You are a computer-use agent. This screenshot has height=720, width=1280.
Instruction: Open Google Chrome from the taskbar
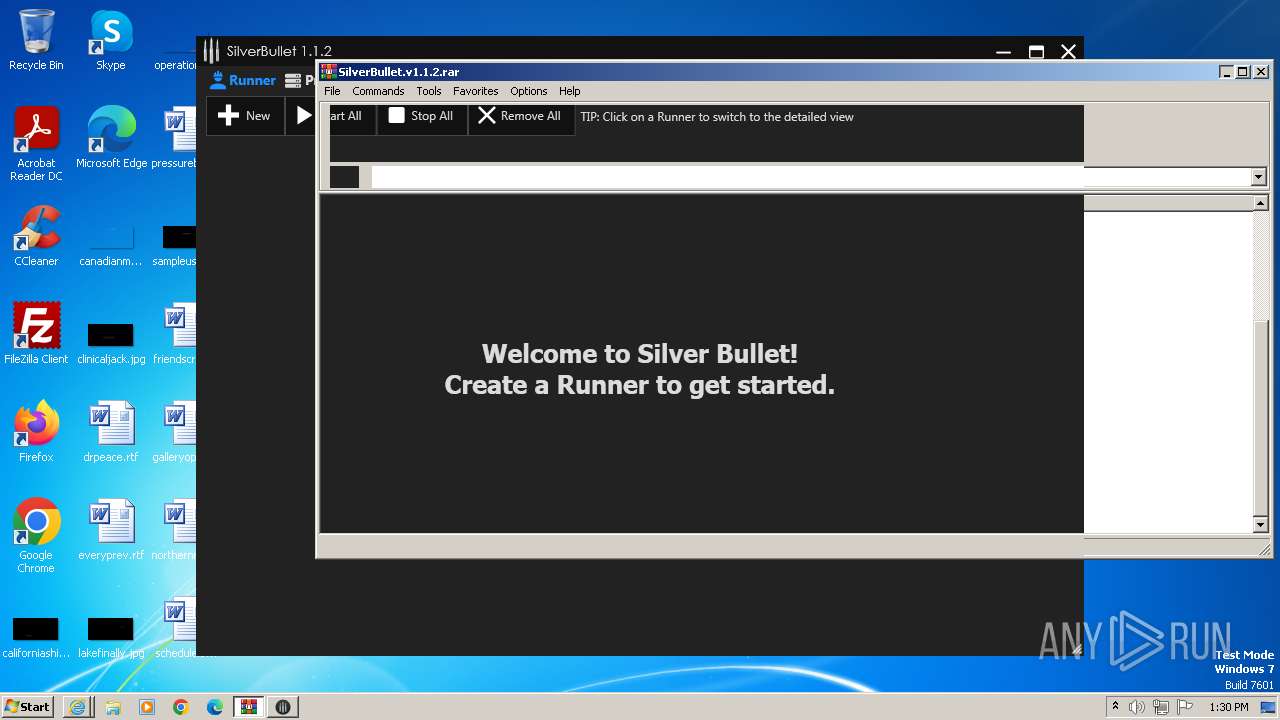[181, 707]
